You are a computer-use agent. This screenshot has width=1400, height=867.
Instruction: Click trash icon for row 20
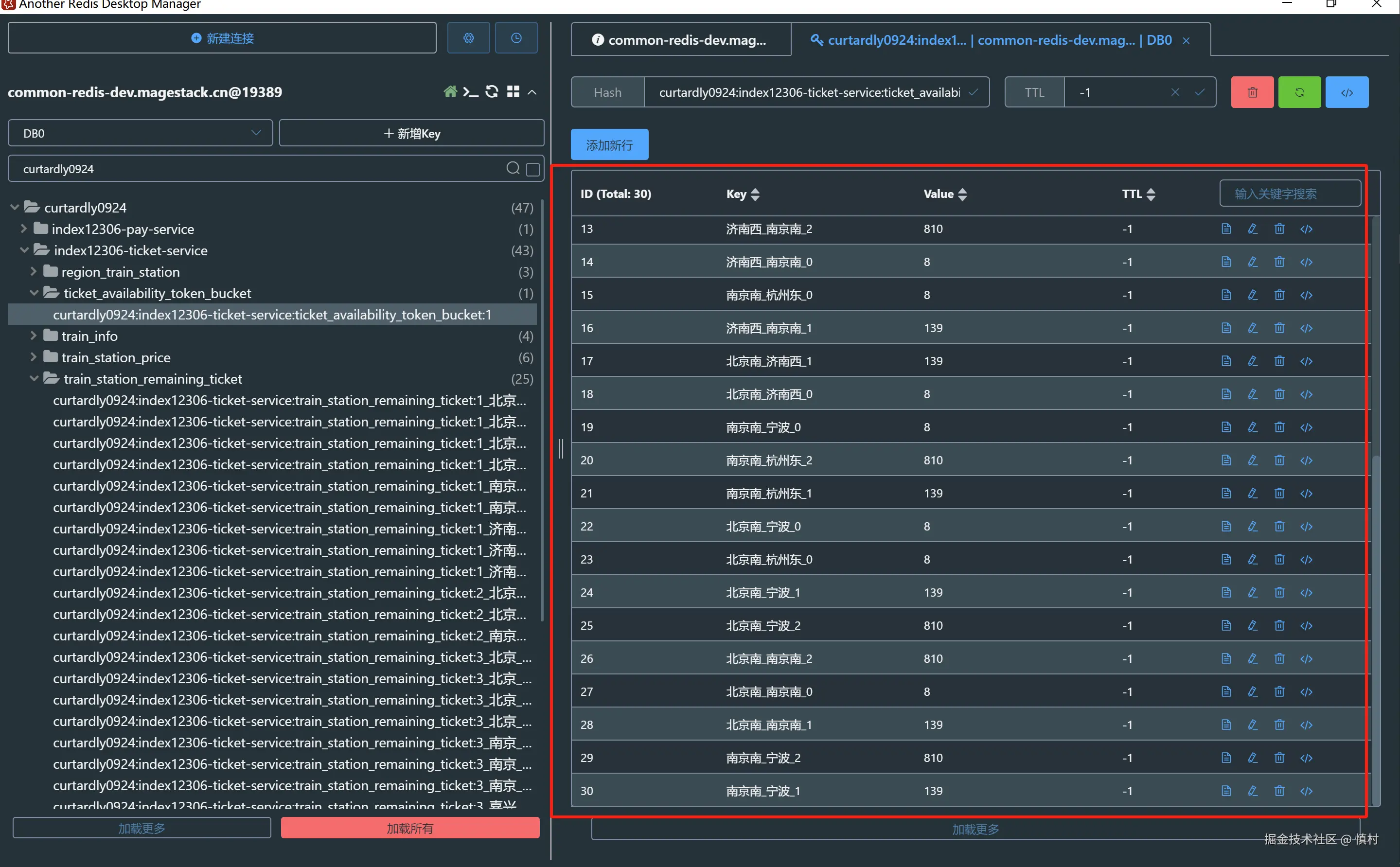click(1279, 460)
